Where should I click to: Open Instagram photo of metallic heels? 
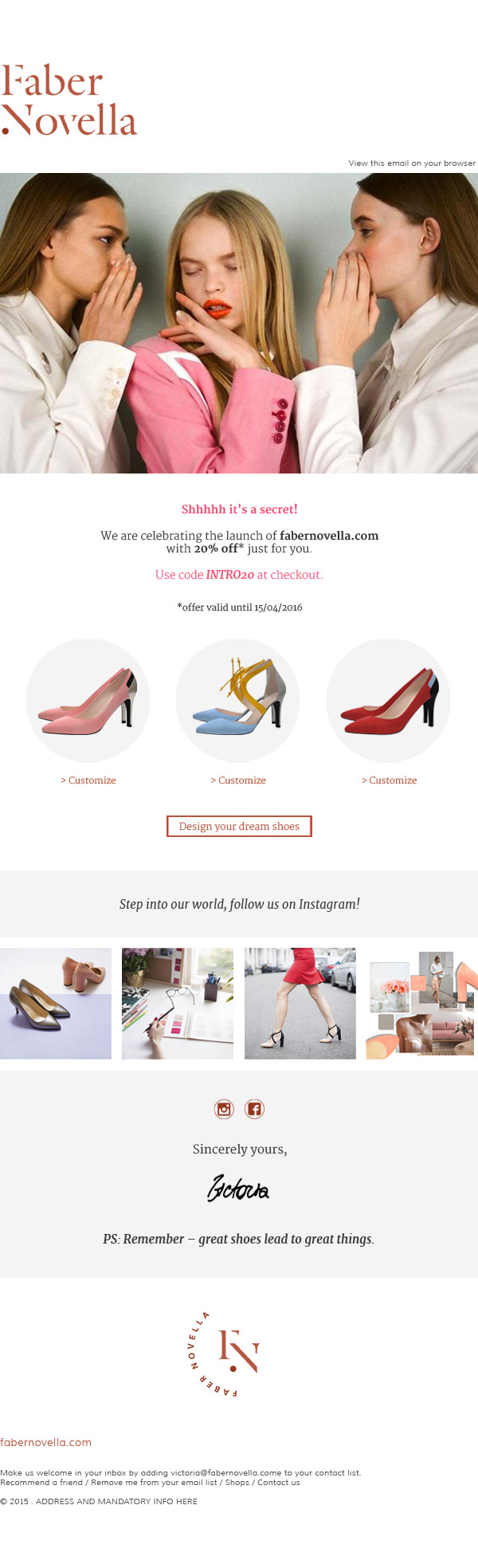pos(56,1004)
